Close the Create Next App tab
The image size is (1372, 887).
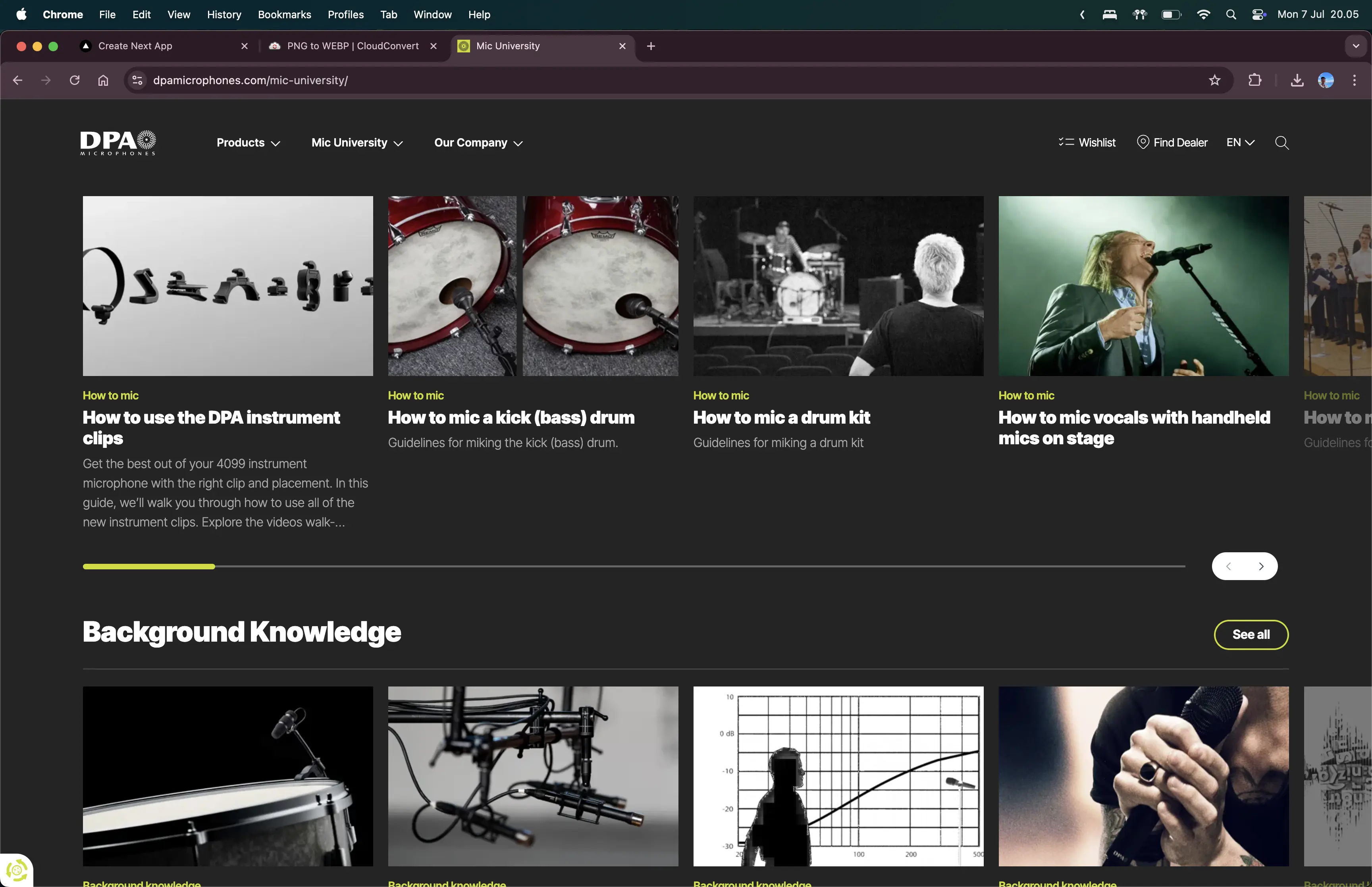245,46
